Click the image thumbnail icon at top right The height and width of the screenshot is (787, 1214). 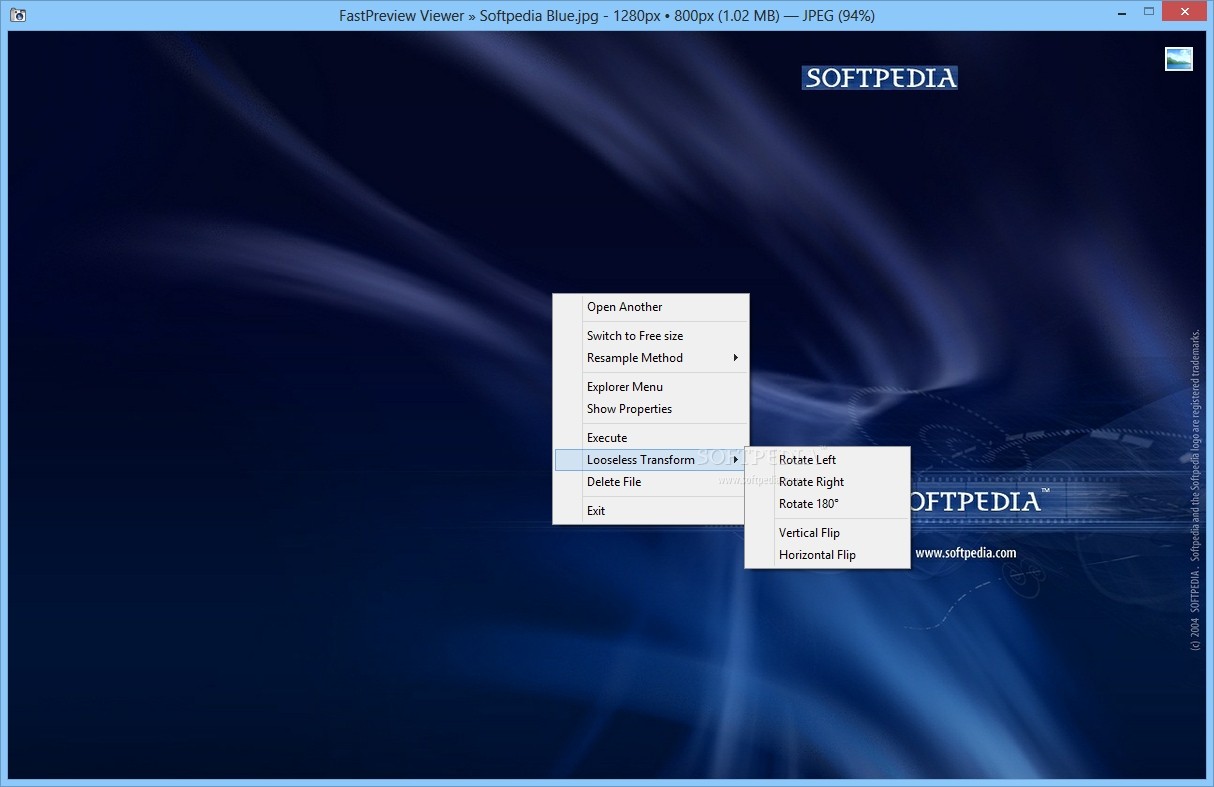click(1179, 59)
